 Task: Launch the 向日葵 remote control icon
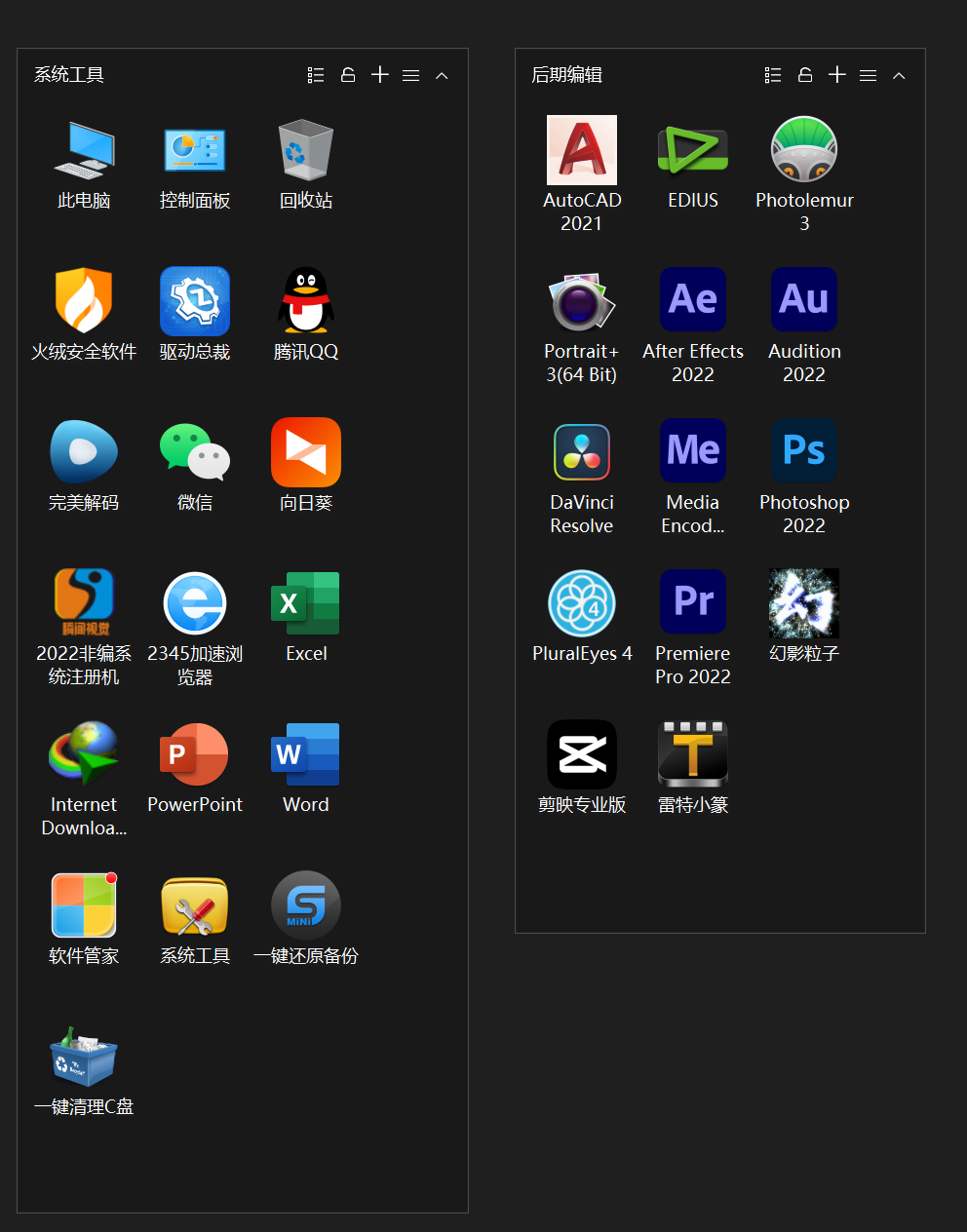coord(306,452)
